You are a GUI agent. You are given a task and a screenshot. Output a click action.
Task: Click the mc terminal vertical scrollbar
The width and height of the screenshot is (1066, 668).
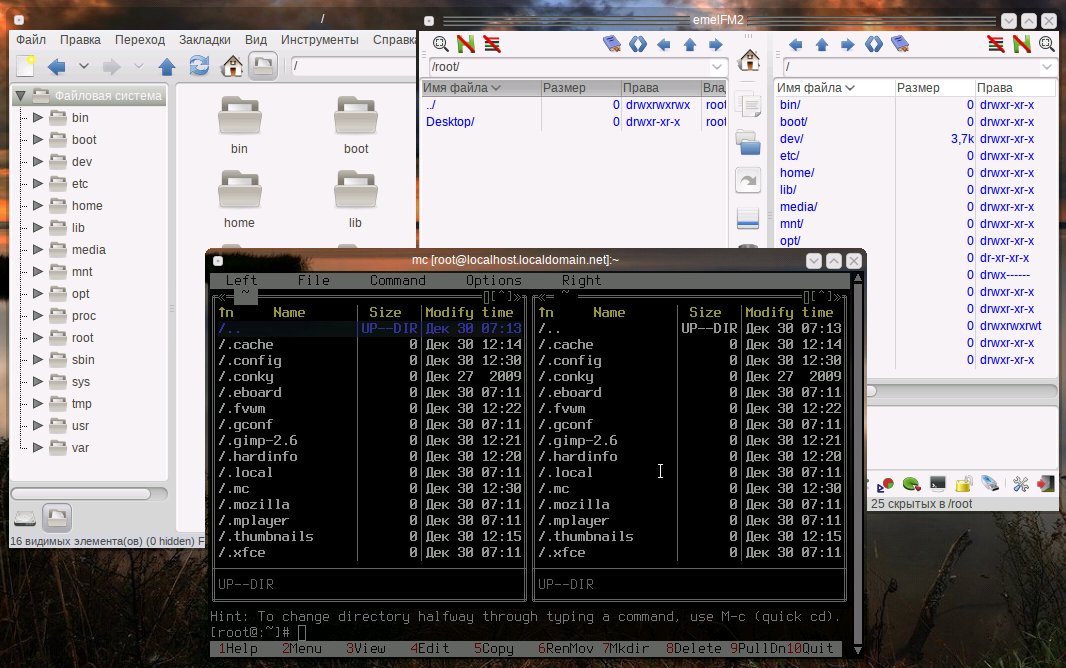pos(858,464)
